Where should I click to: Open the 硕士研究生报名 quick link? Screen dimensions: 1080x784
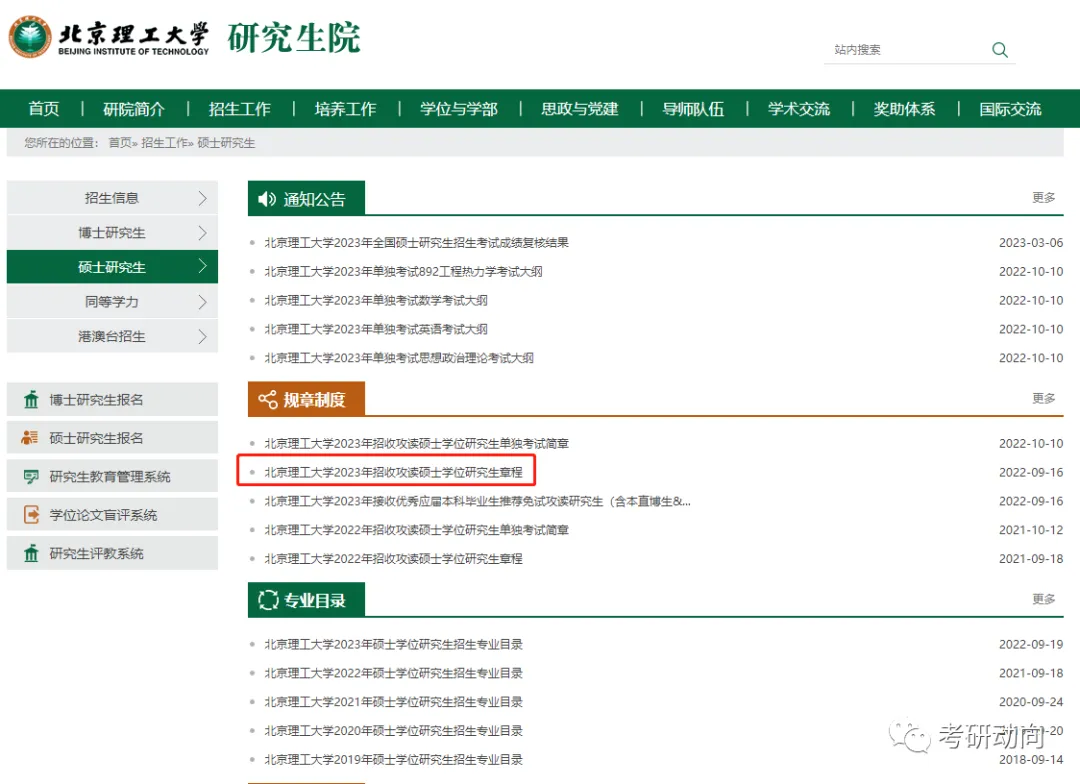coord(112,437)
